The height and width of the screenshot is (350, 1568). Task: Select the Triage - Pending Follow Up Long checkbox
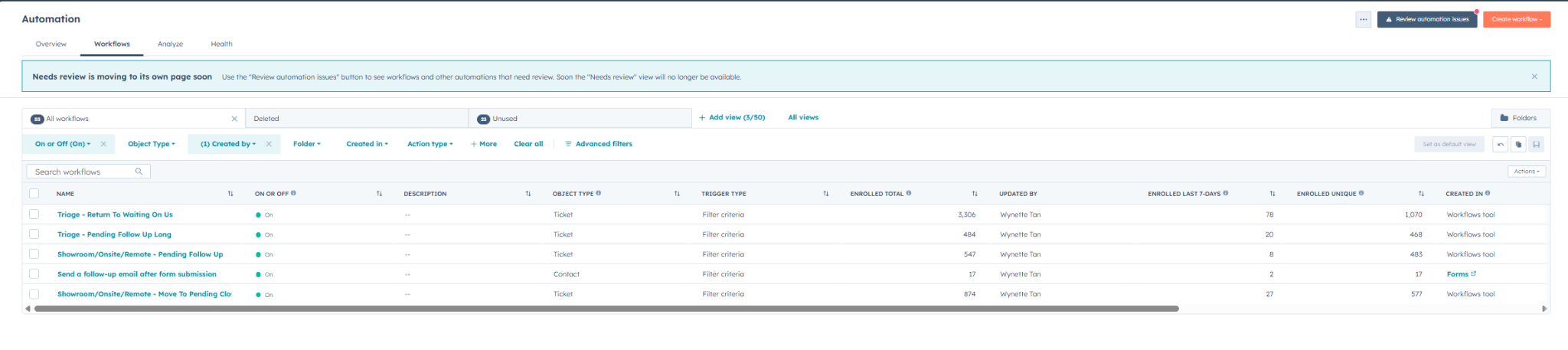34,234
